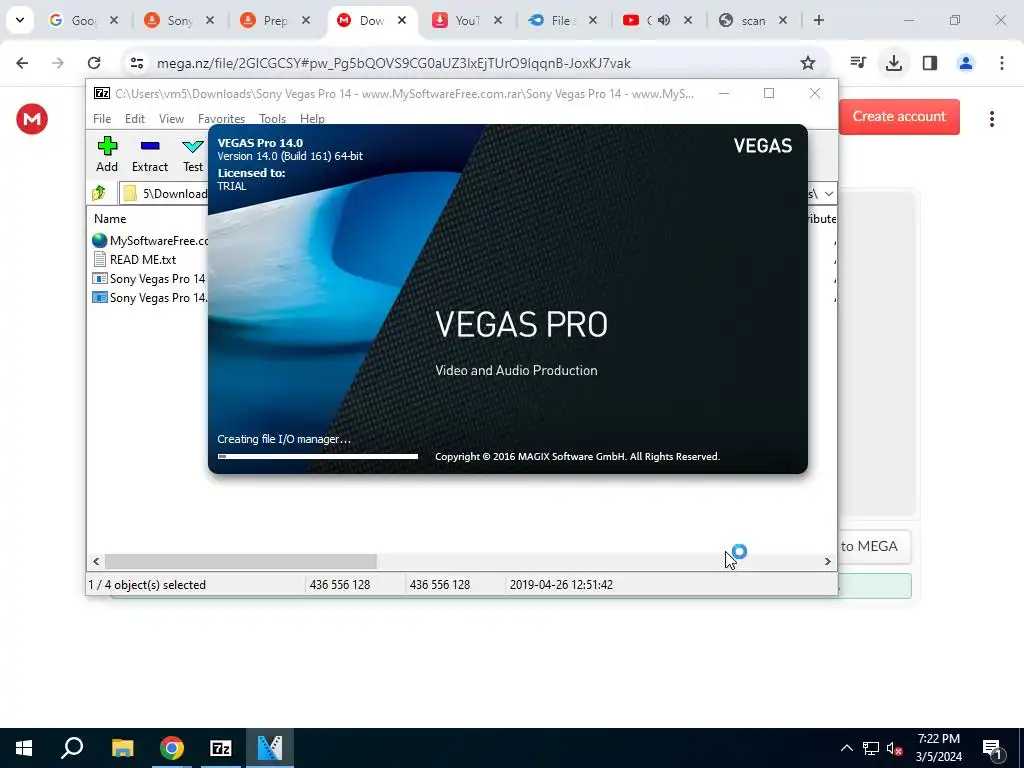Bookmark this page with the star icon
The image size is (1024, 768).
808,63
